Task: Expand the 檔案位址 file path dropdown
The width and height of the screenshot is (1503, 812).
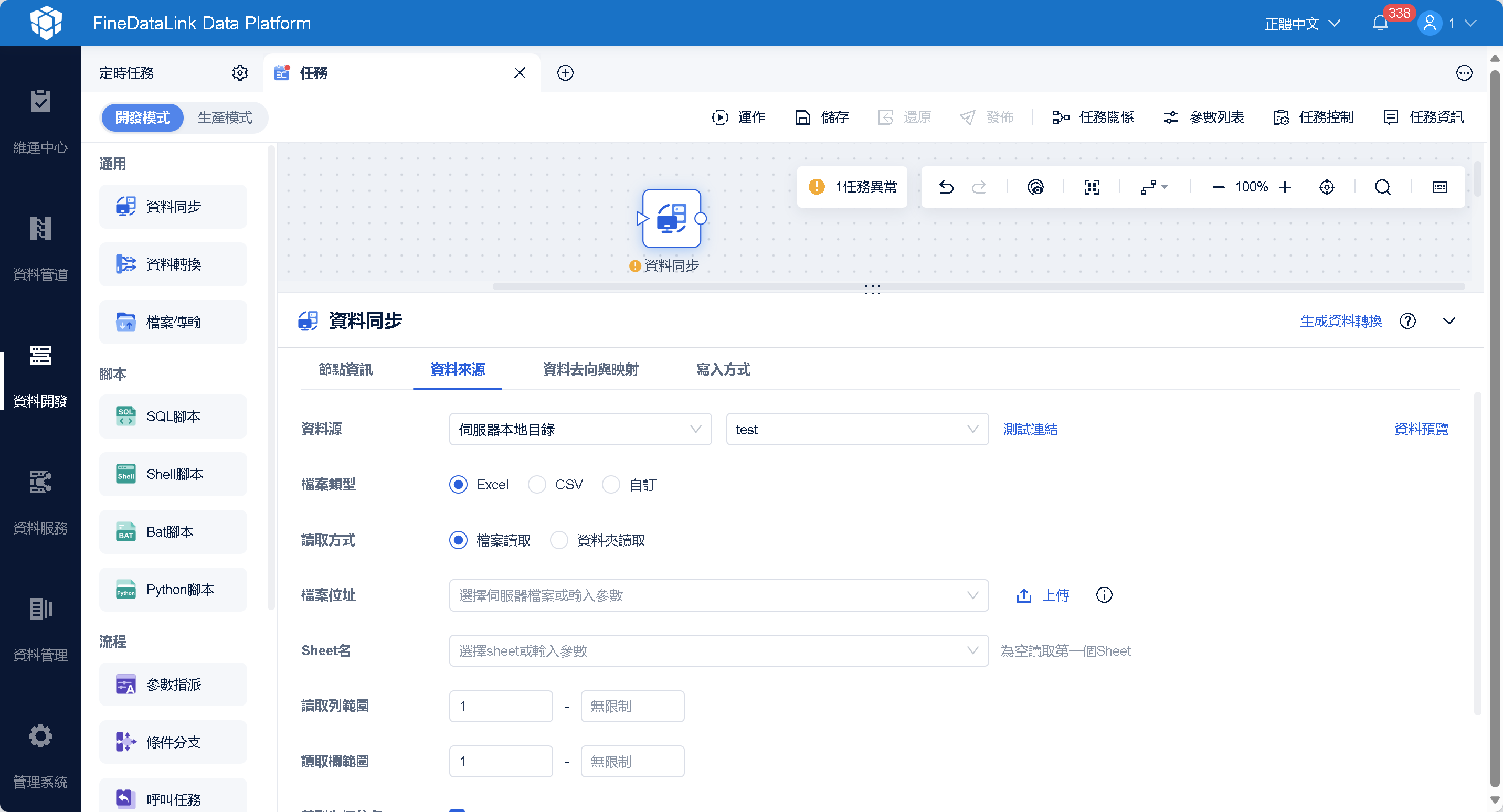Action: (x=718, y=595)
